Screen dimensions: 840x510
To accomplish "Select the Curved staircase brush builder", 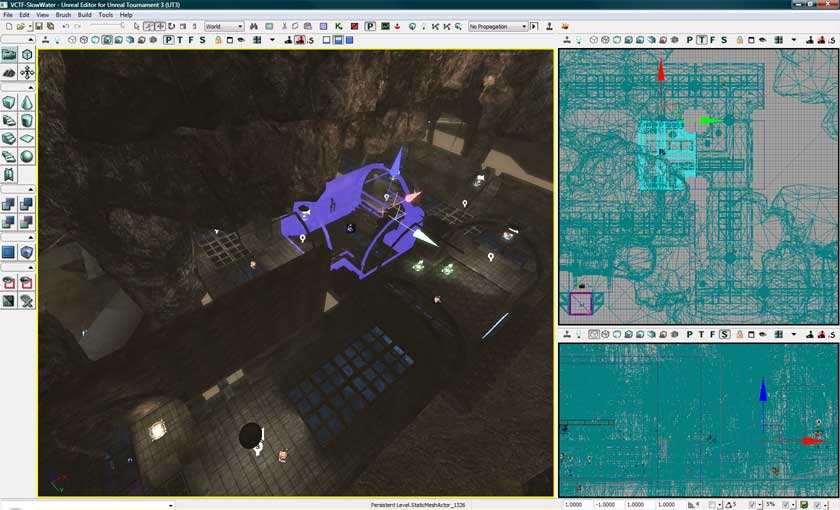I will pyautogui.click(x=9, y=120).
